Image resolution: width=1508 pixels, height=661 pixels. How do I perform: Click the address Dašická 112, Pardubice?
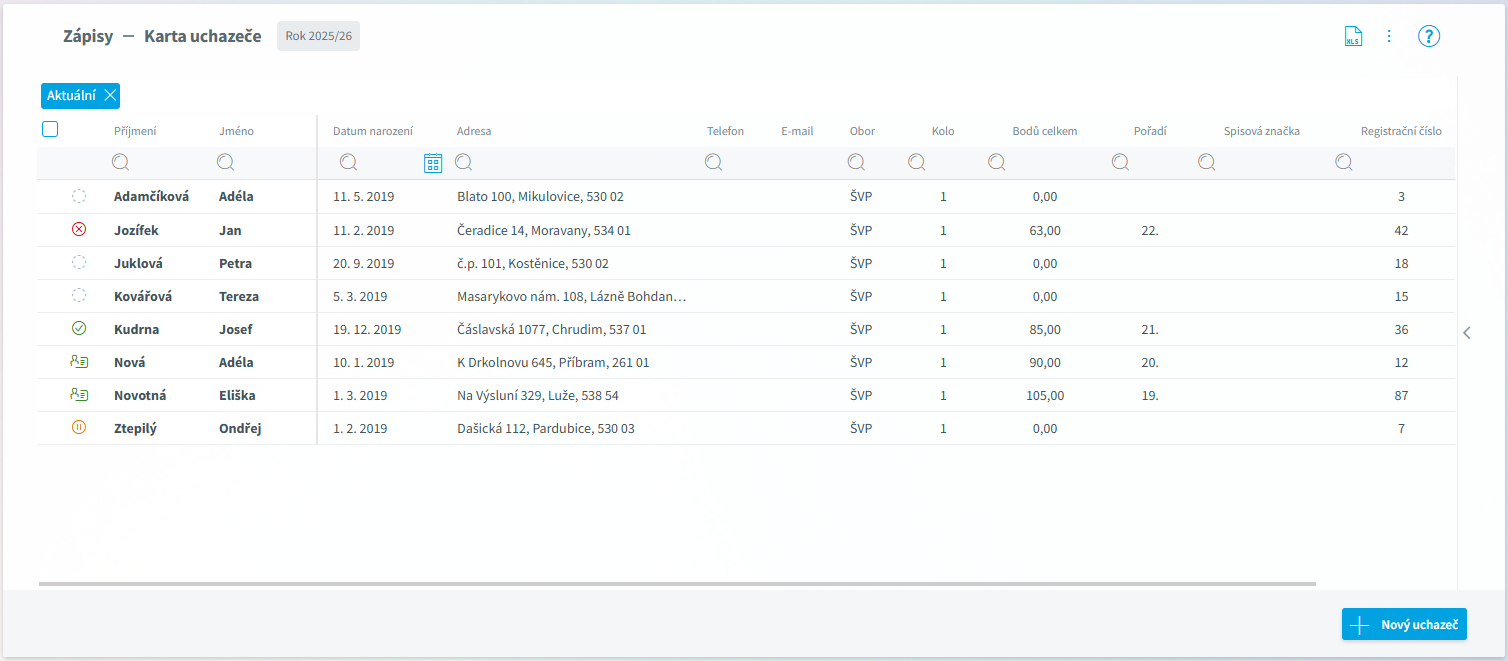point(546,428)
